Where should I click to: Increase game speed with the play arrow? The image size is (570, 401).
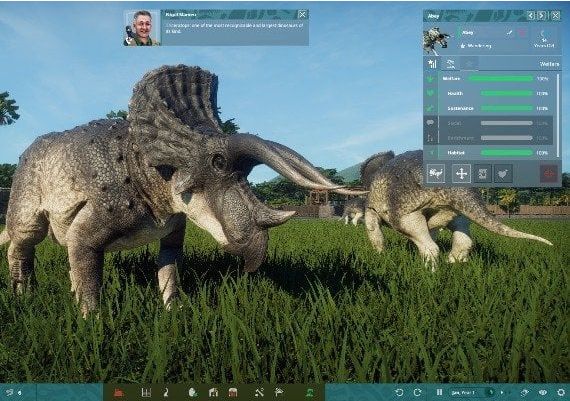[x=502, y=393]
